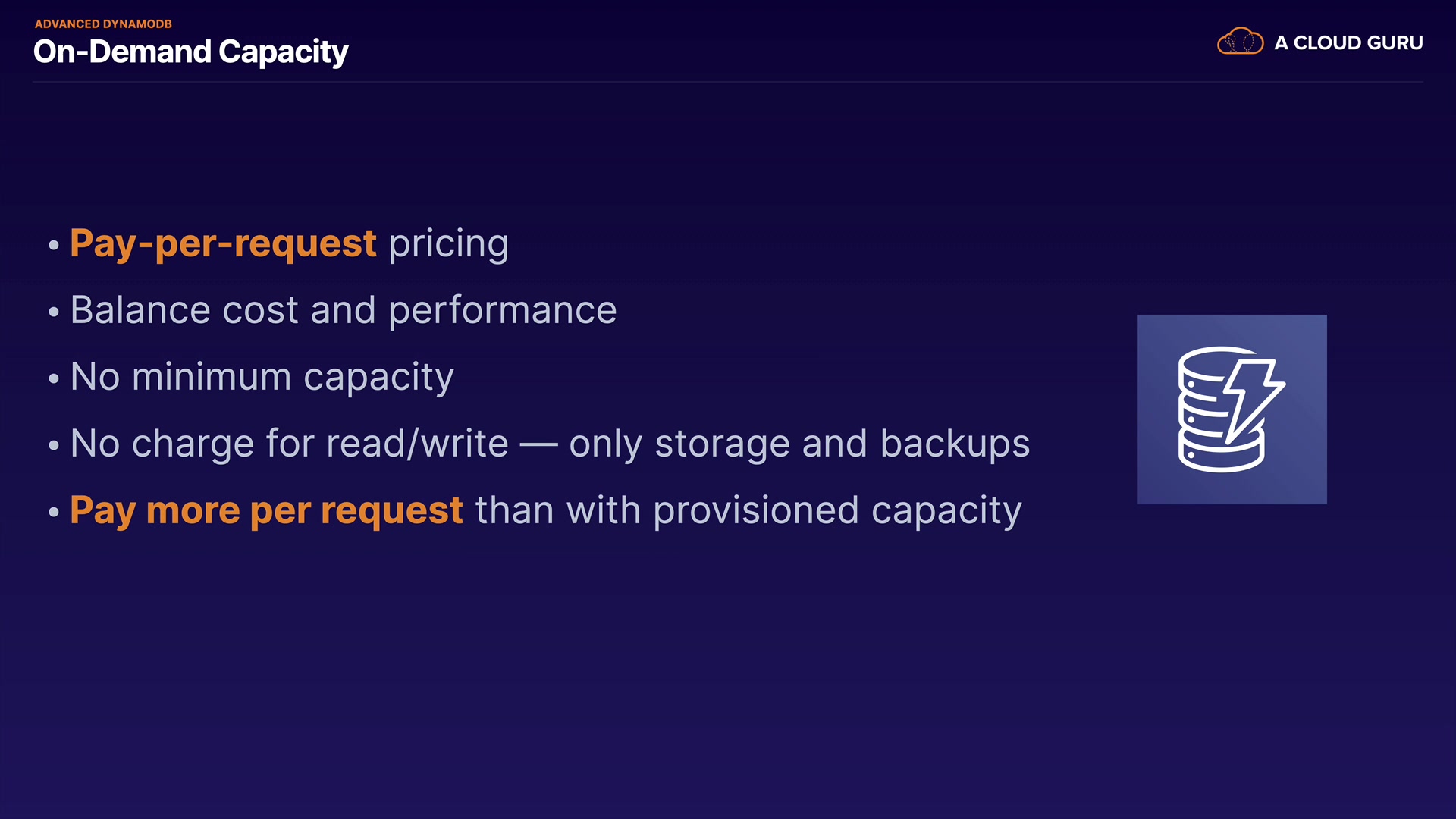The height and width of the screenshot is (819, 1456).
Task: Select the No minimum capacity bullet
Action: tap(262, 377)
